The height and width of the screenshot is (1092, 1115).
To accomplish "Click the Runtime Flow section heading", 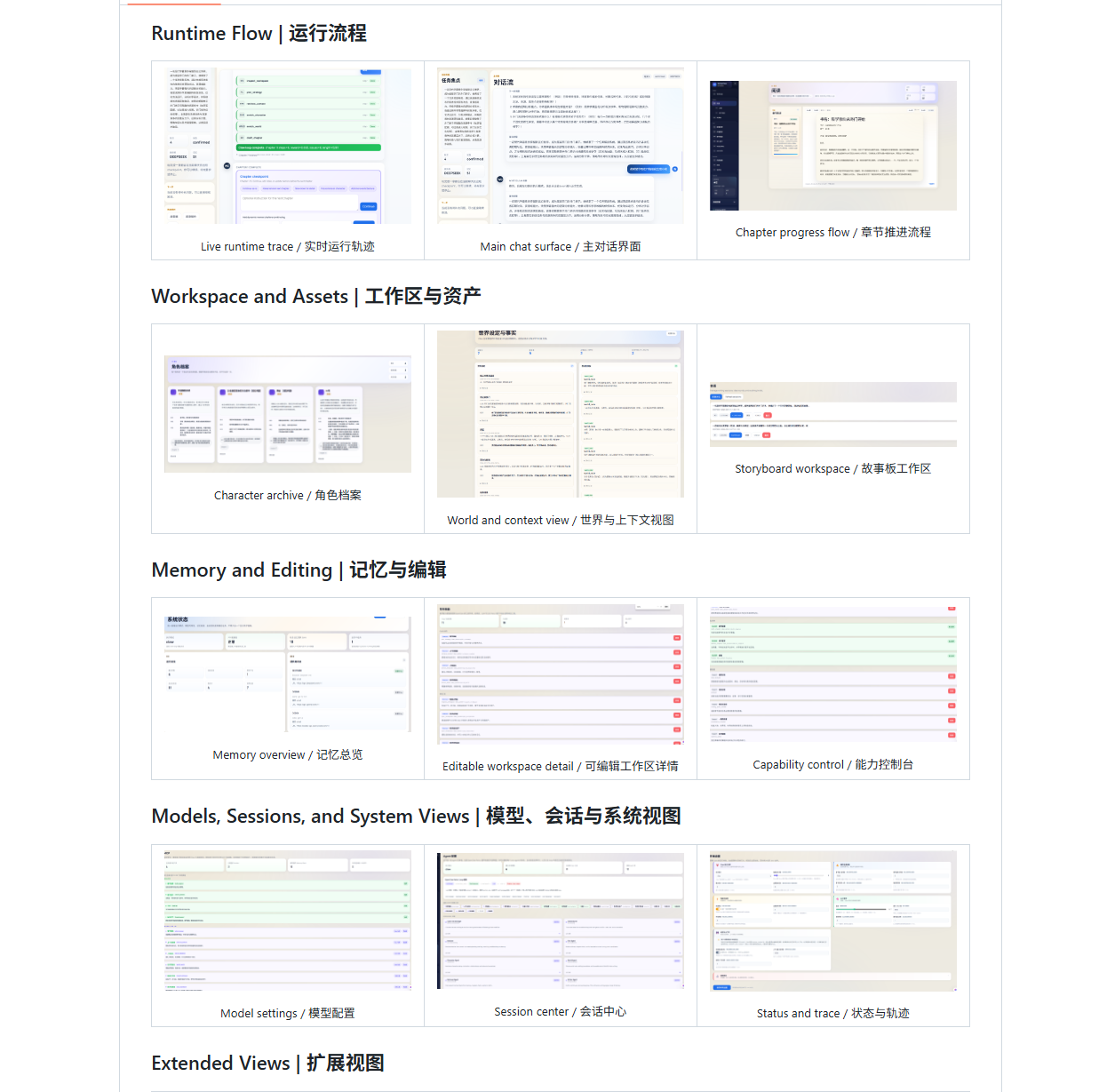I will (259, 34).
